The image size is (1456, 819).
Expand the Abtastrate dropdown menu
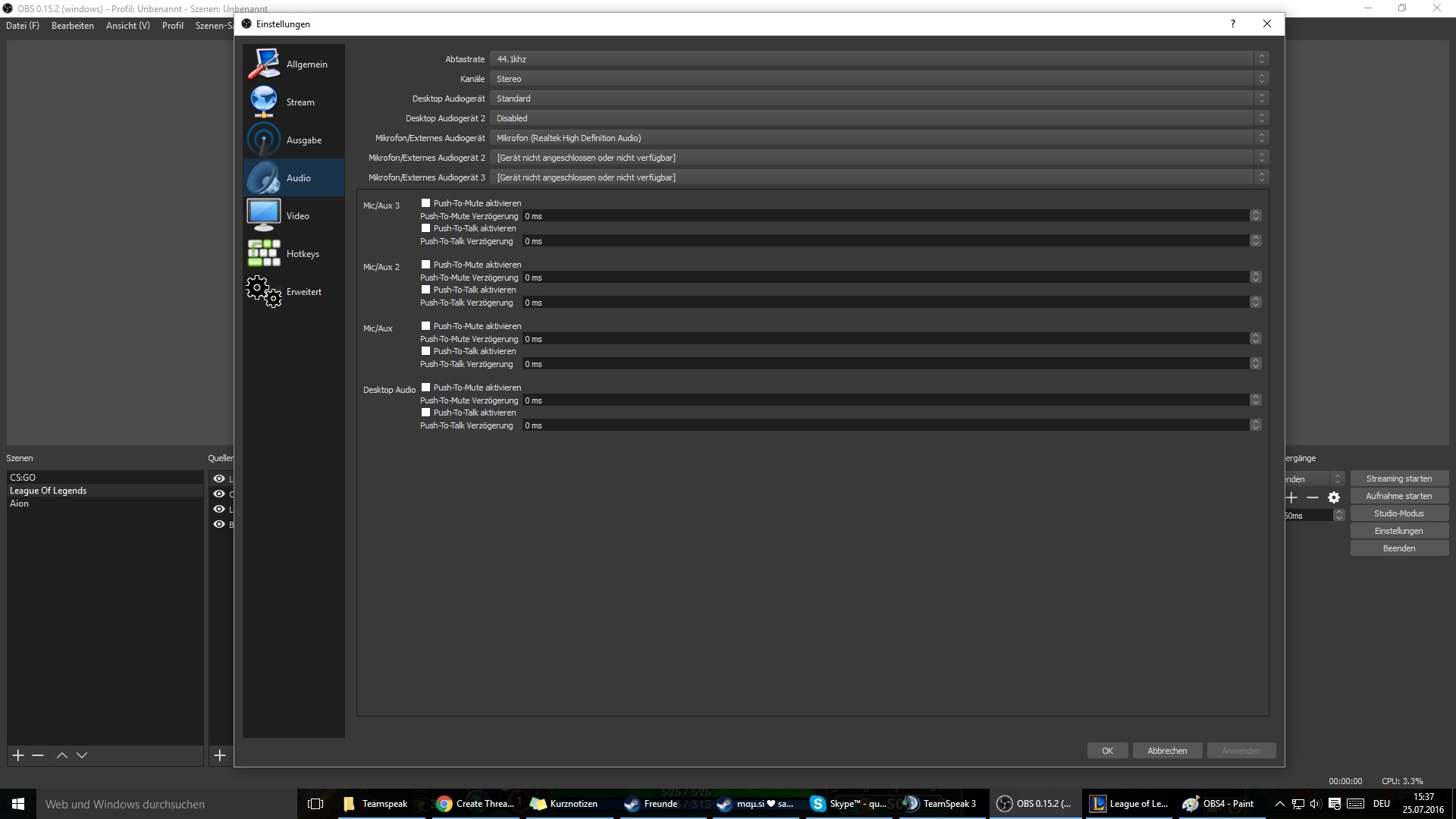click(1261, 59)
